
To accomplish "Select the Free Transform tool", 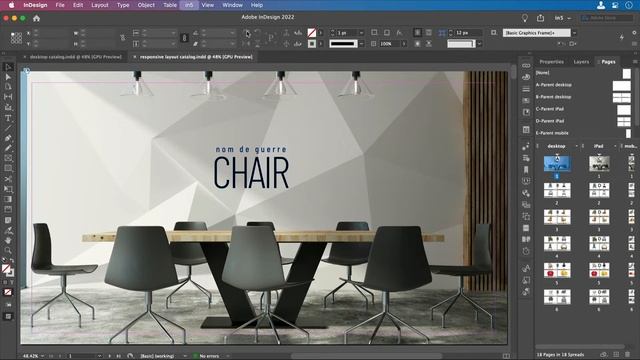I will (8, 189).
